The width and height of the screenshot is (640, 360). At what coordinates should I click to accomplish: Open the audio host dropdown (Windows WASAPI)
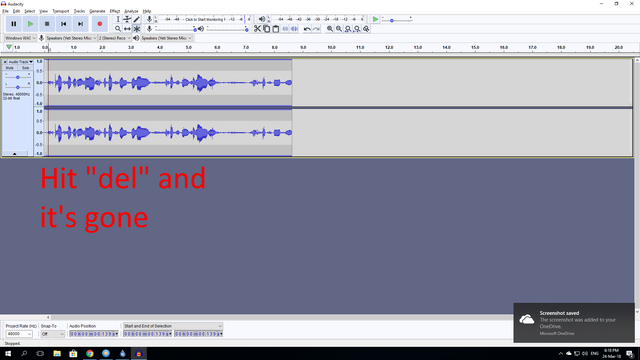coord(20,38)
